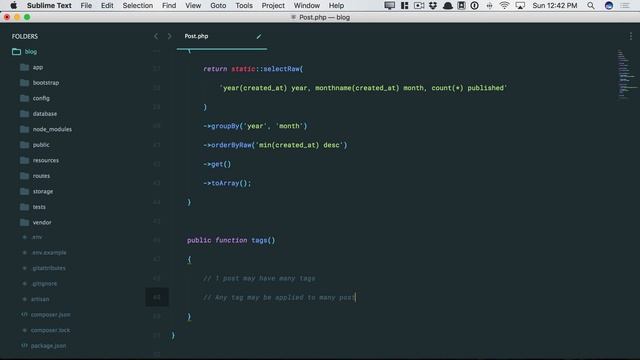Open the Window menu
Image resolution: width=640 pixels, height=360 pixels.
(307, 5)
